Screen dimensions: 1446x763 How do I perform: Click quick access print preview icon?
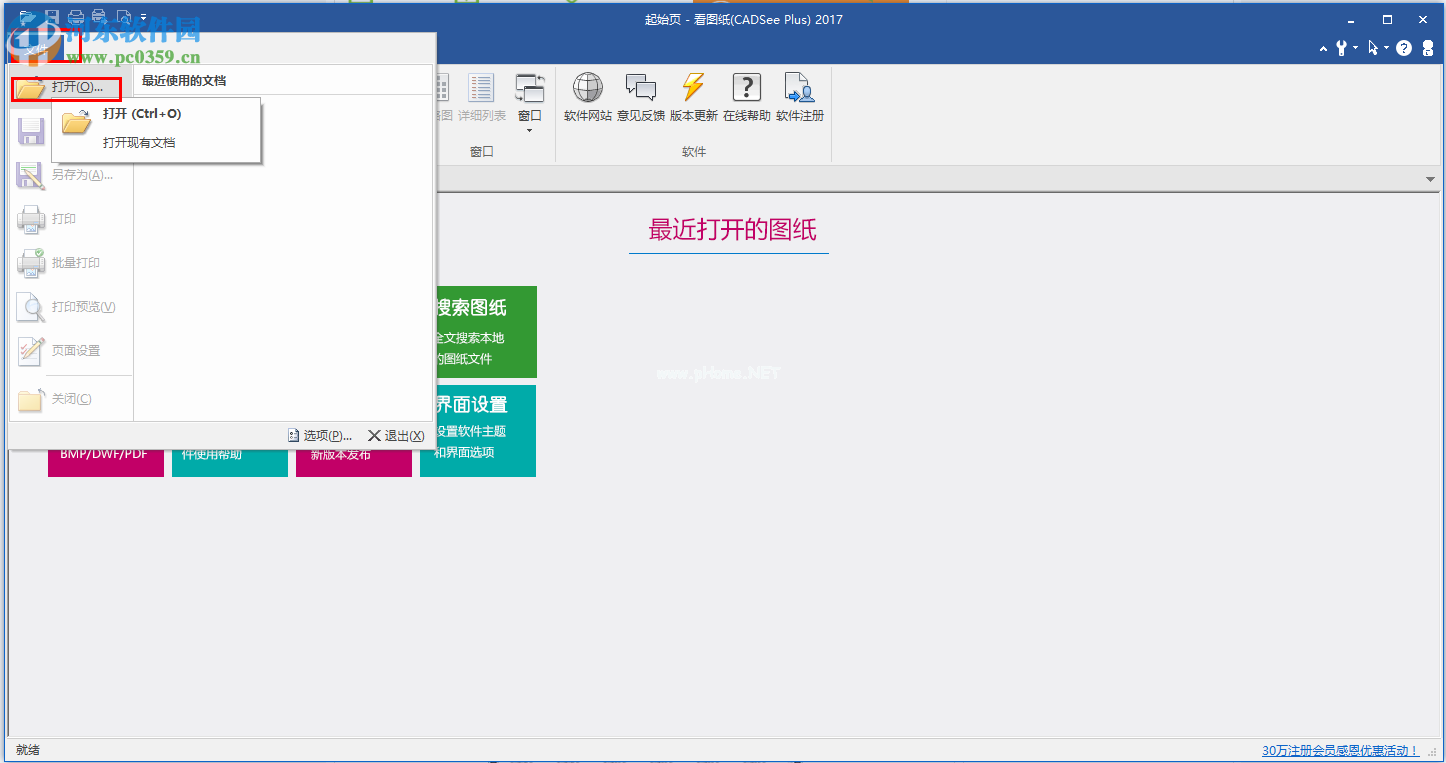click(x=124, y=17)
